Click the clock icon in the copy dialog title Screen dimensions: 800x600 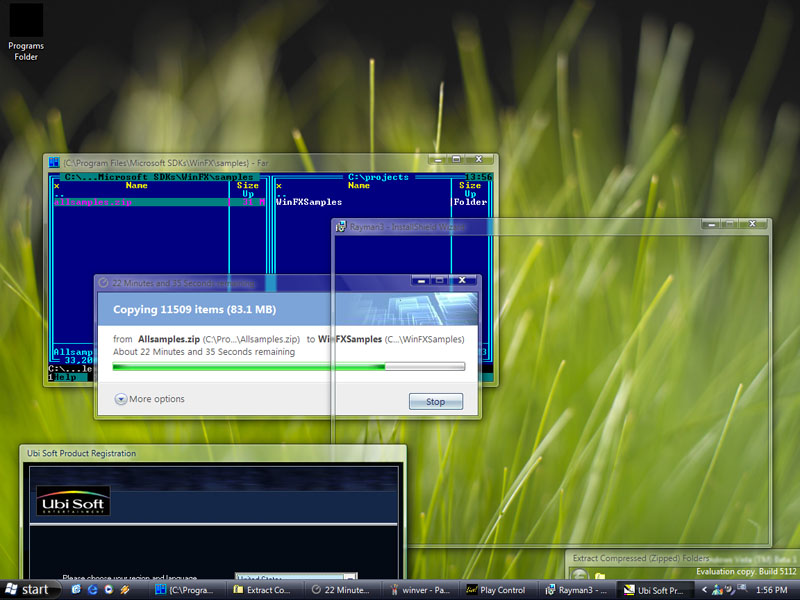pyautogui.click(x=103, y=283)
